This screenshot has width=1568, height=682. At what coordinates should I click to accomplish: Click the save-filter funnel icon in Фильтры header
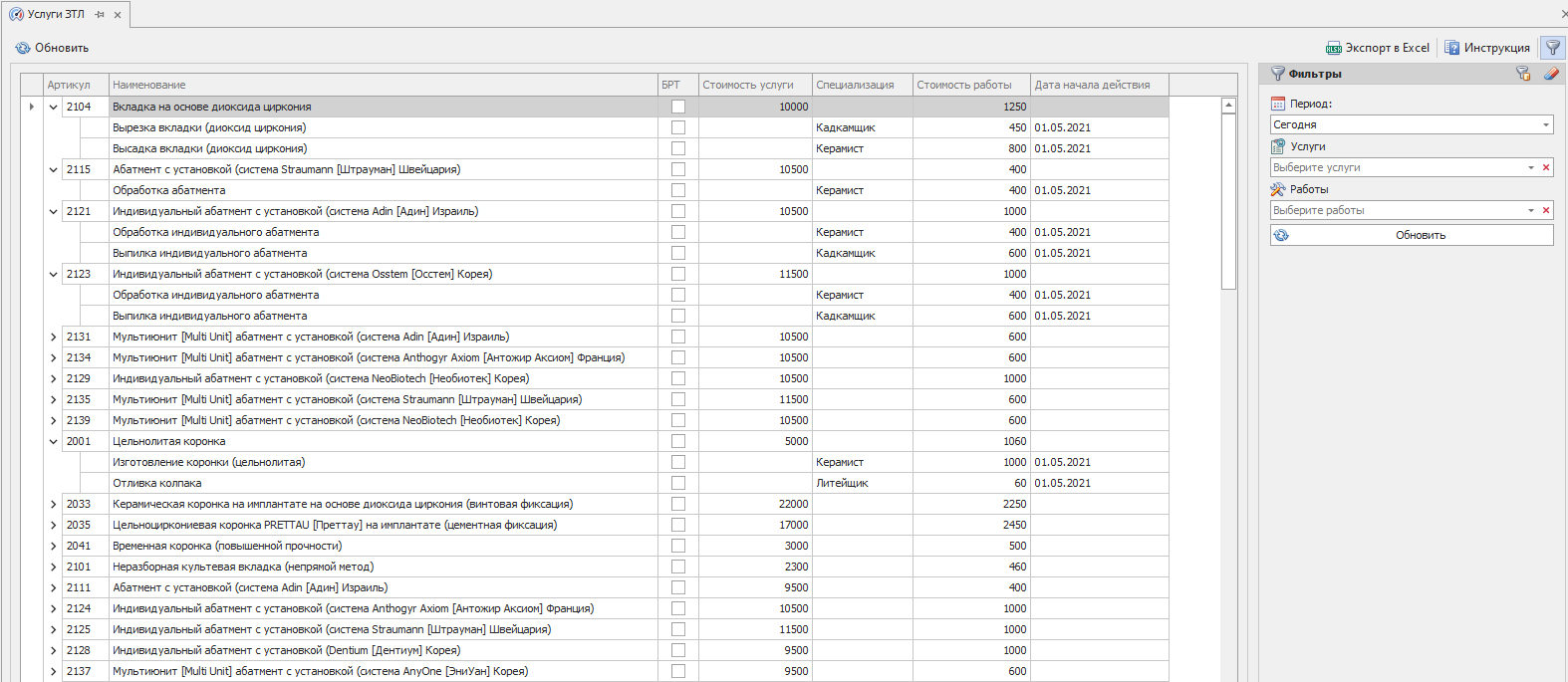pyautogui.click(x=1522, y=74)
